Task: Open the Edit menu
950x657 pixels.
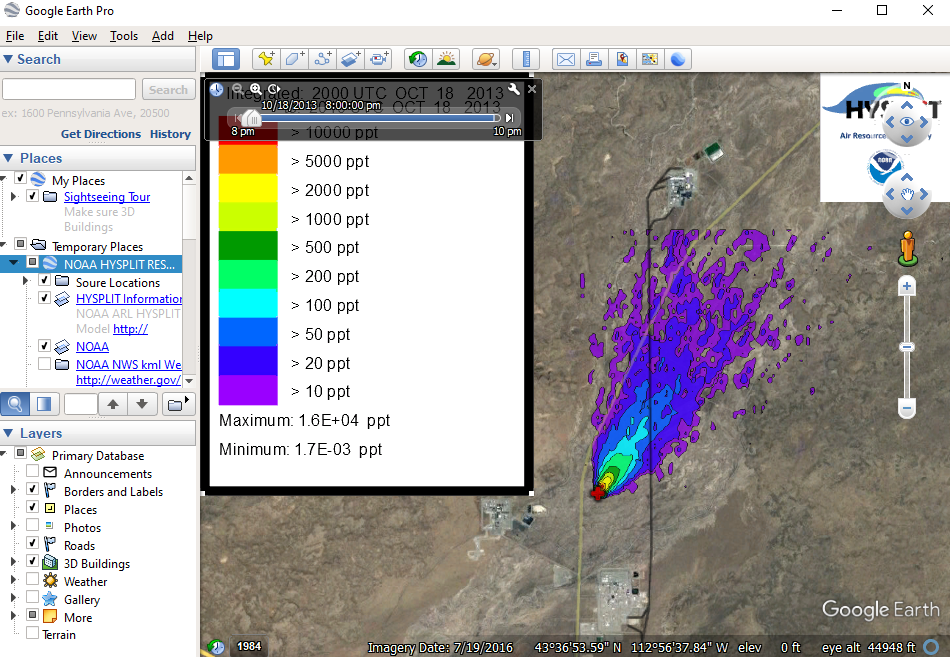Action: [48, 36]
